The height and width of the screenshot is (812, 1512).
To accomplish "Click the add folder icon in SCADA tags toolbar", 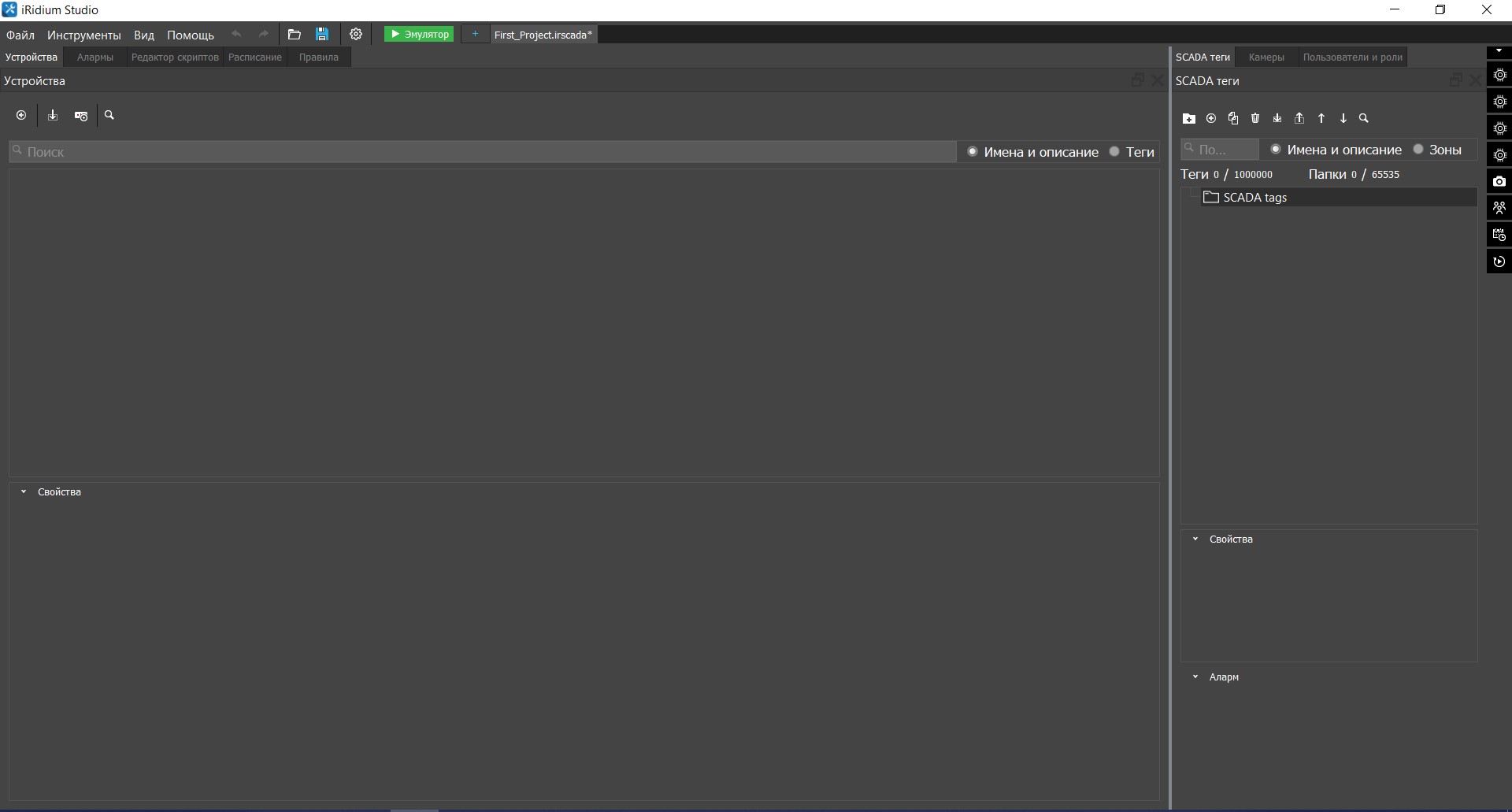I will point(1189,119).
